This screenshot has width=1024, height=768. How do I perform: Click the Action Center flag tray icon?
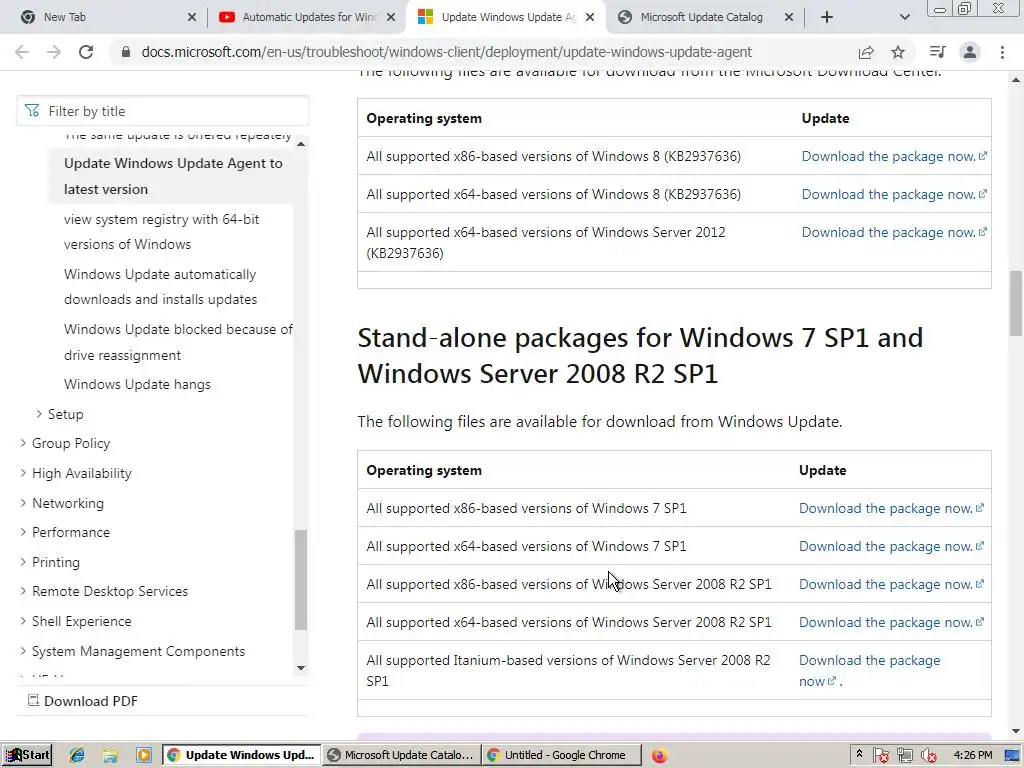880,756
